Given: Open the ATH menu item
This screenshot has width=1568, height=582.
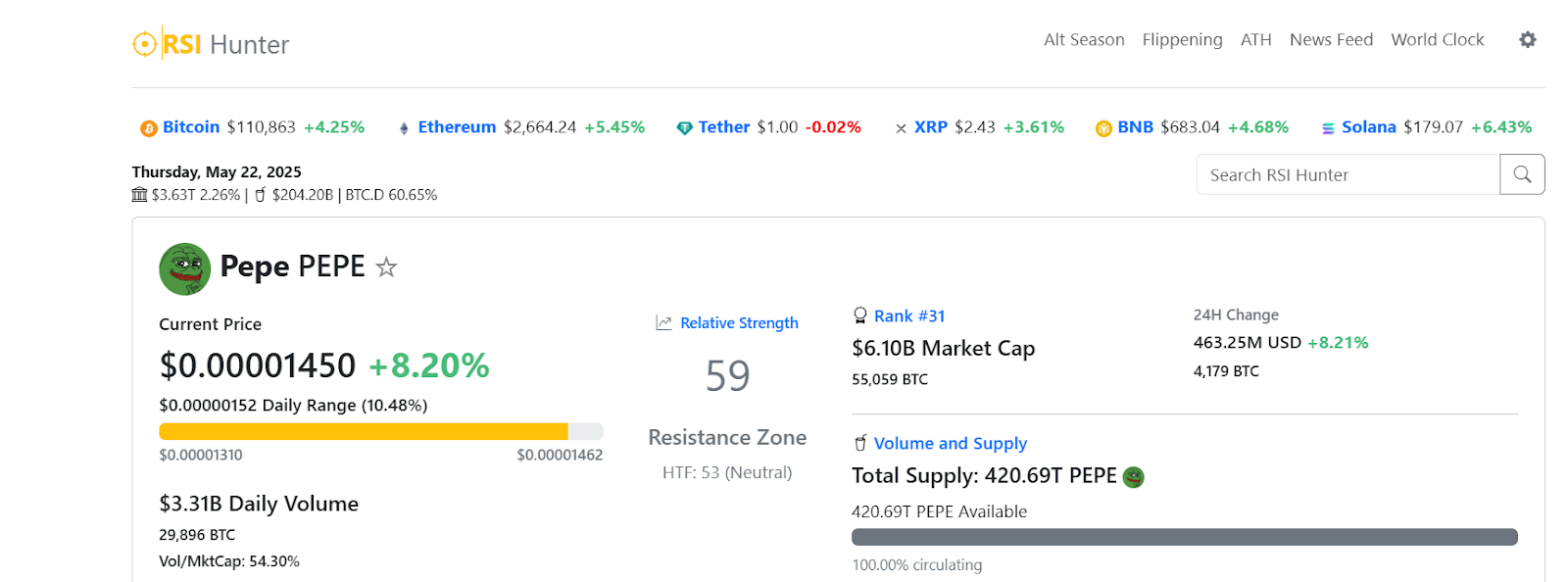Looking at the screenshot, I should coord(1255,40).
